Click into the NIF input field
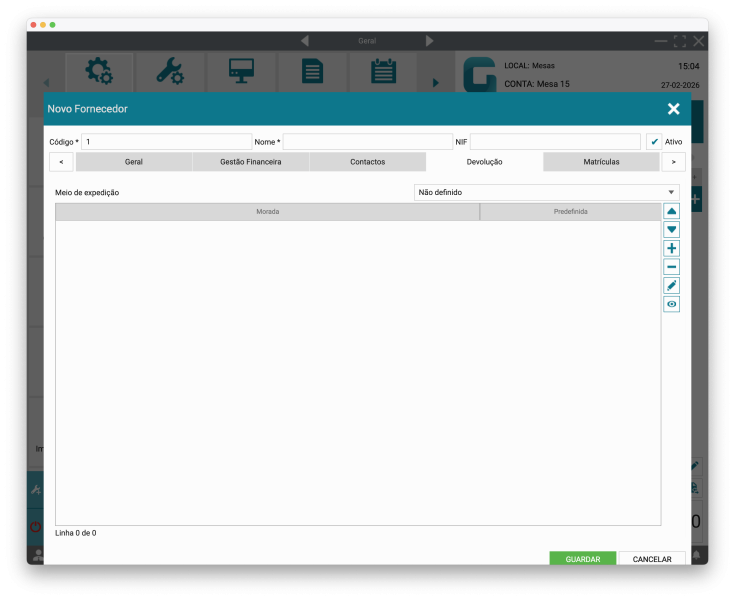The height and width of the screenshot is (600, 735). click(555, 142)
